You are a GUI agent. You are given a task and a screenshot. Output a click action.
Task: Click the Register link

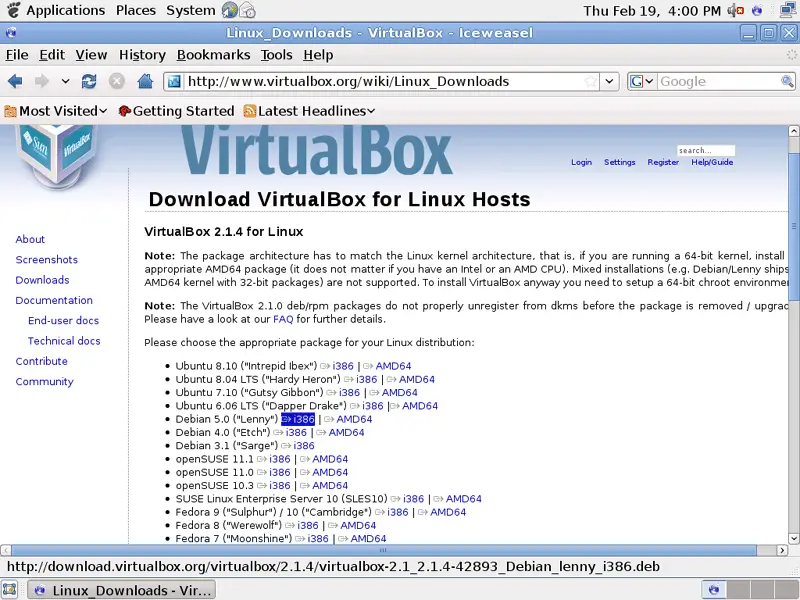click(663, 162)
